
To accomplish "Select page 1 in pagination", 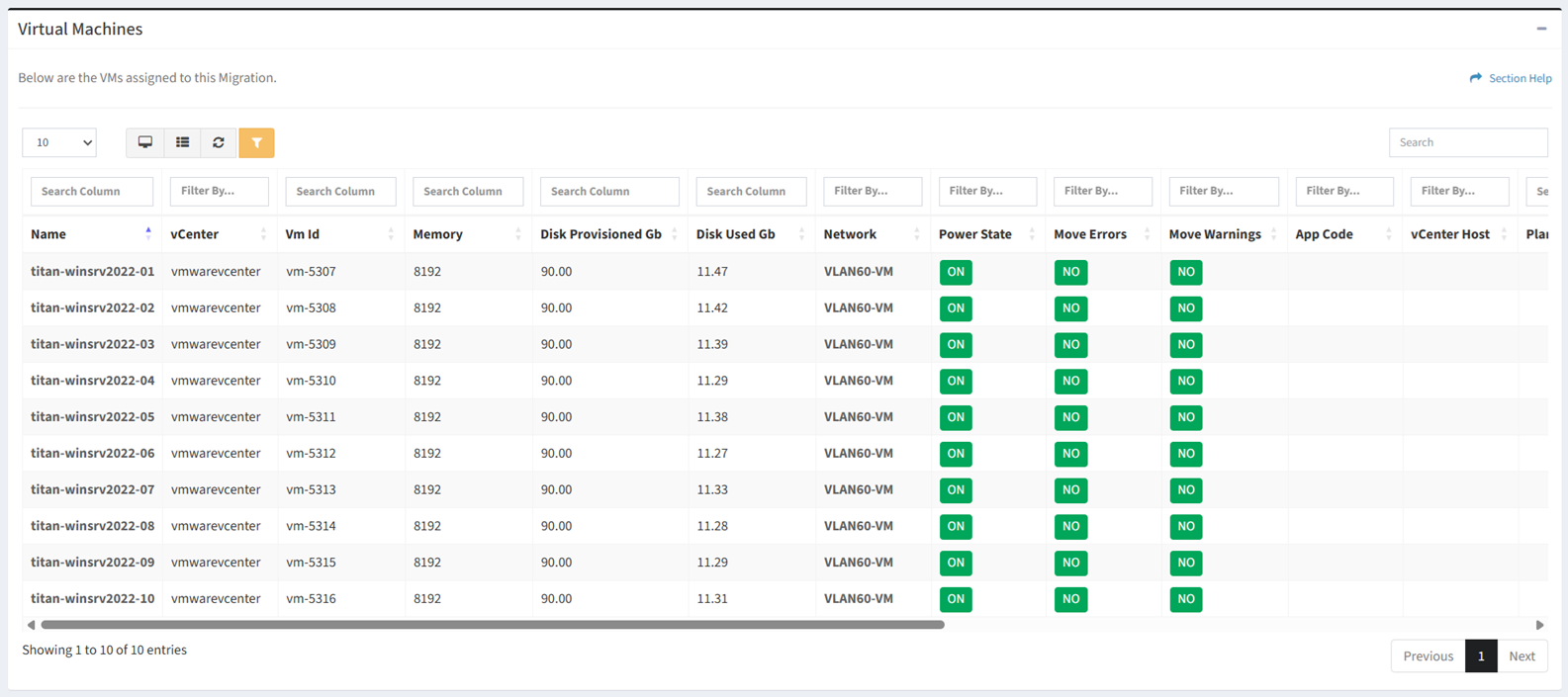I will click(1480, 656).
